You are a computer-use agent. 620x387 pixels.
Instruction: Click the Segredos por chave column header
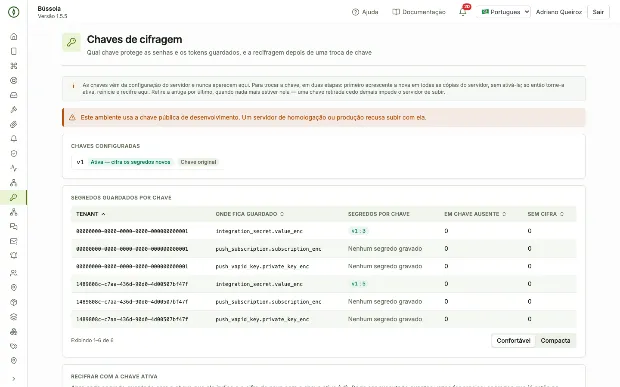pos(378,214)
